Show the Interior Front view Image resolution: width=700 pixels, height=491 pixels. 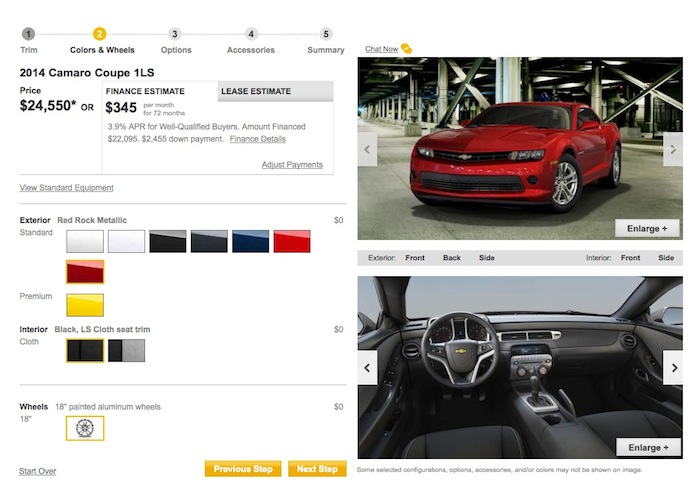[x=630, y=258]
